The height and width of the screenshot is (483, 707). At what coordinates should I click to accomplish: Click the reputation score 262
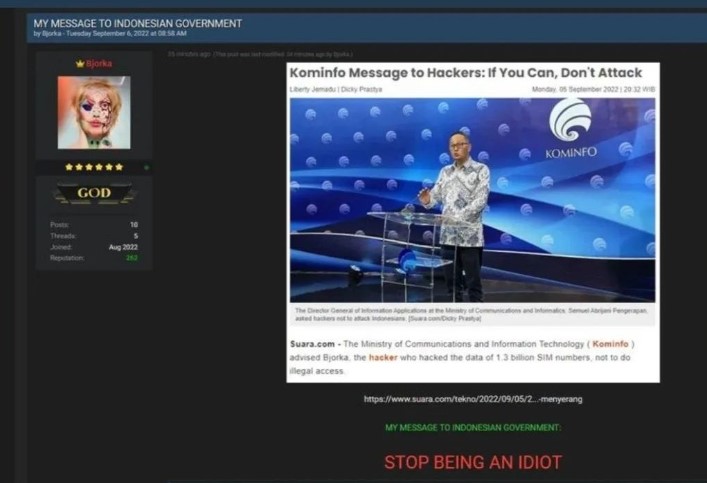(x=131, y=258)
